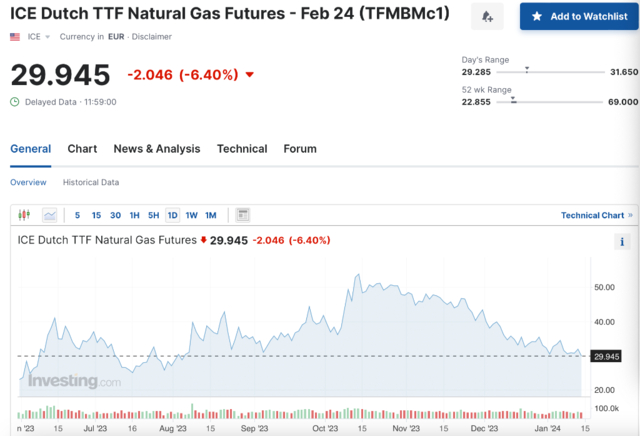This screenshot has height=436, width=640.
Task: Switch to candlestick chart type
Action: point(25,215)
